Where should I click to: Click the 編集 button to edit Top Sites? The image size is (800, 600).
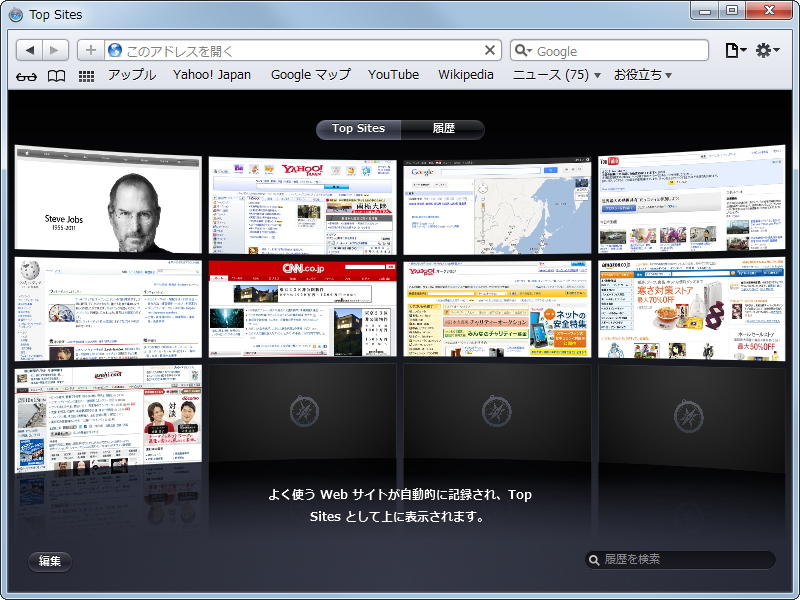pos(50,561)
